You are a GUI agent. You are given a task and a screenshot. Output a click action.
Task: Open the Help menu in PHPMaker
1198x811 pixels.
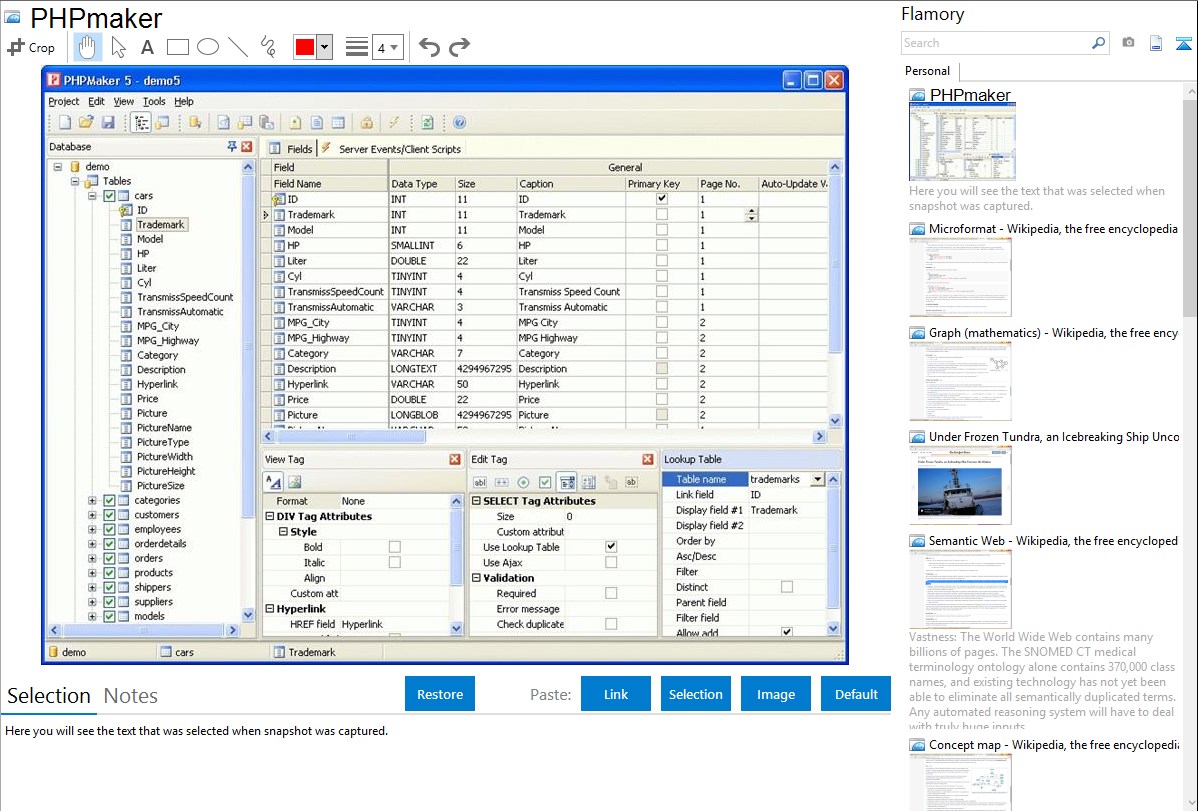click(183, 101)
